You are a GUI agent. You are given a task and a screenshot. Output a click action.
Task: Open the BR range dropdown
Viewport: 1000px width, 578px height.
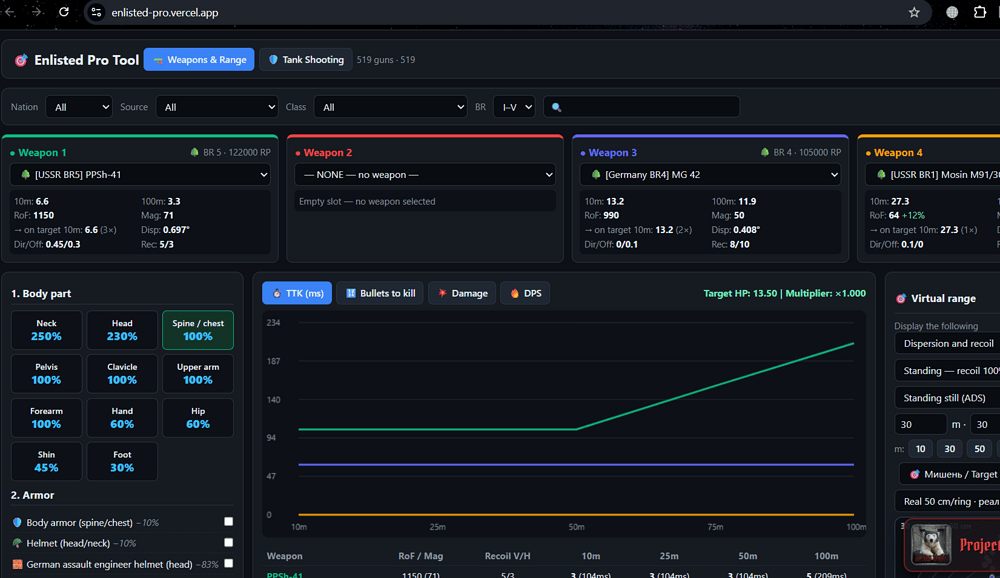[x=514, y=107]
